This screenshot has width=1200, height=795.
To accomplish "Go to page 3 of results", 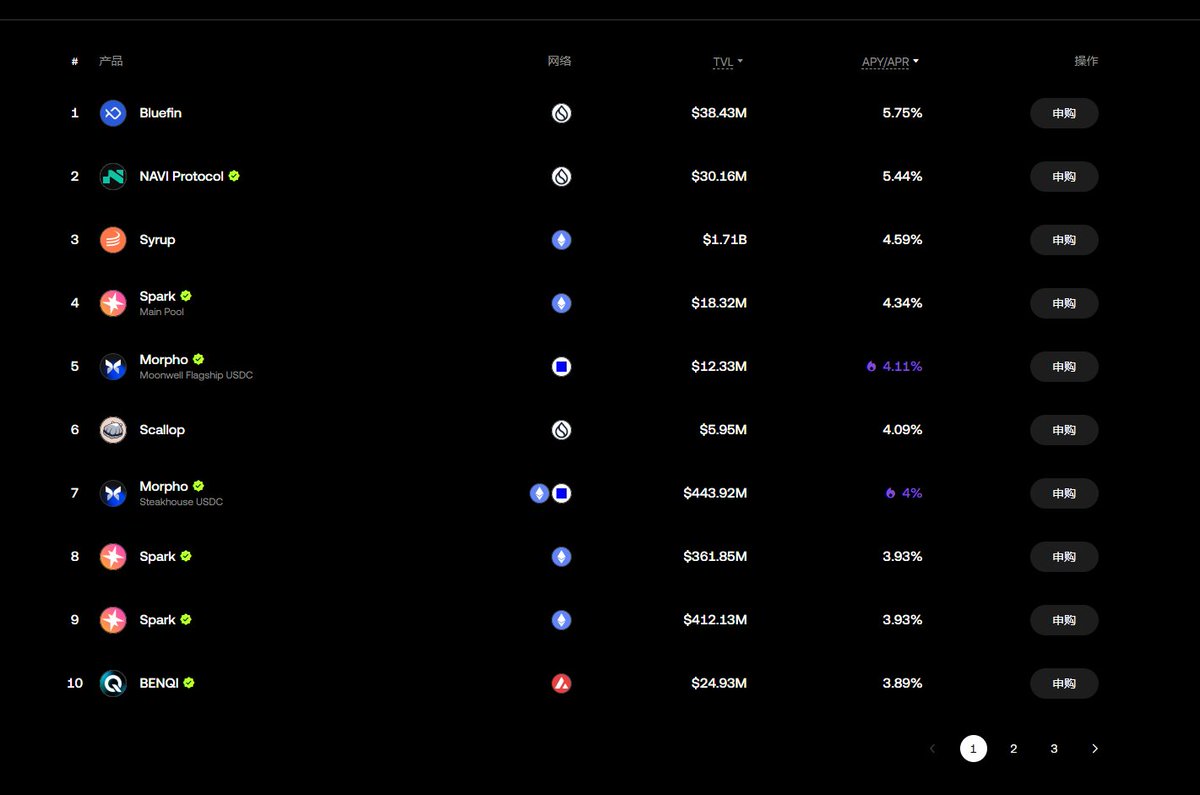I will click(x=1054, y=748).
